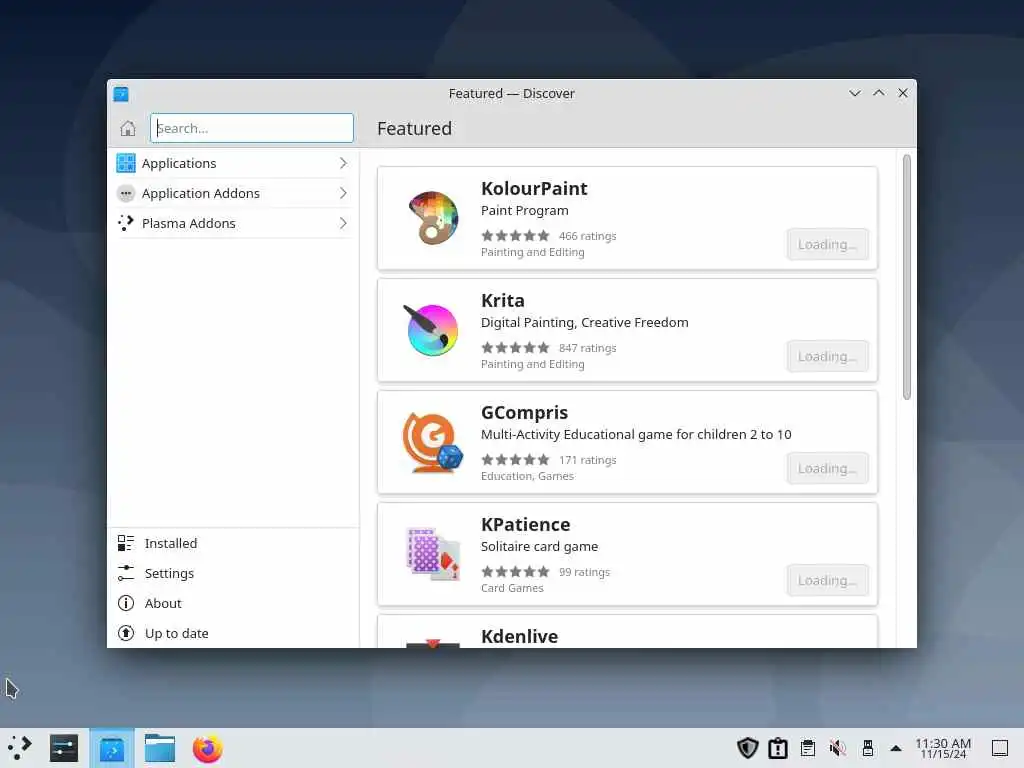1024x768 pixels.
Task: Click KolourPaint's star rating
Action: tap(515, 236)
